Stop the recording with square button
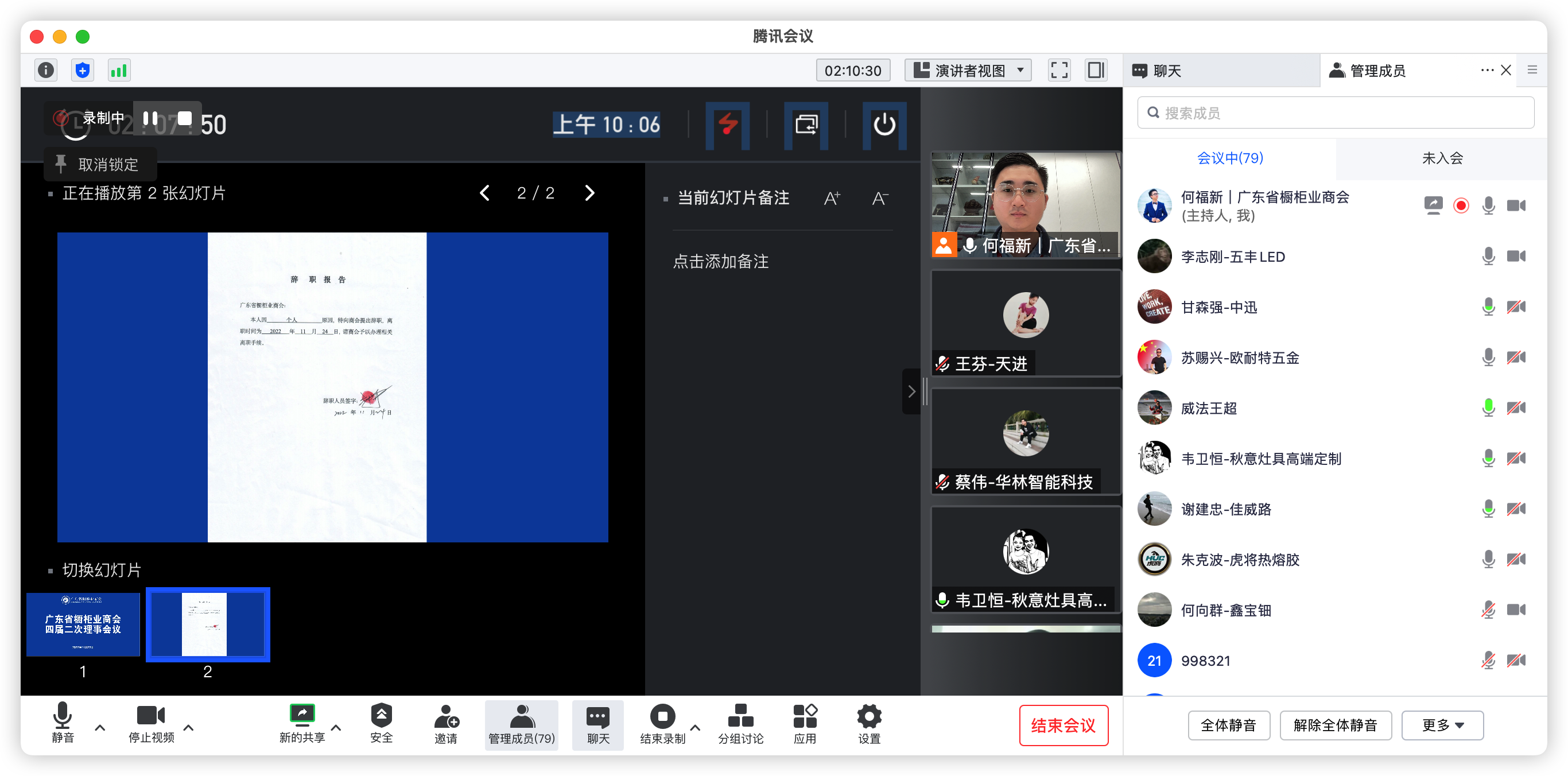 (184, 118)
